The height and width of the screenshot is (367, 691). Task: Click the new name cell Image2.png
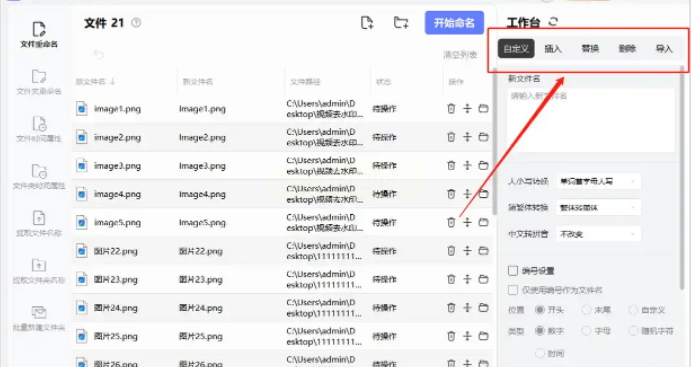(x=202, y=137)
